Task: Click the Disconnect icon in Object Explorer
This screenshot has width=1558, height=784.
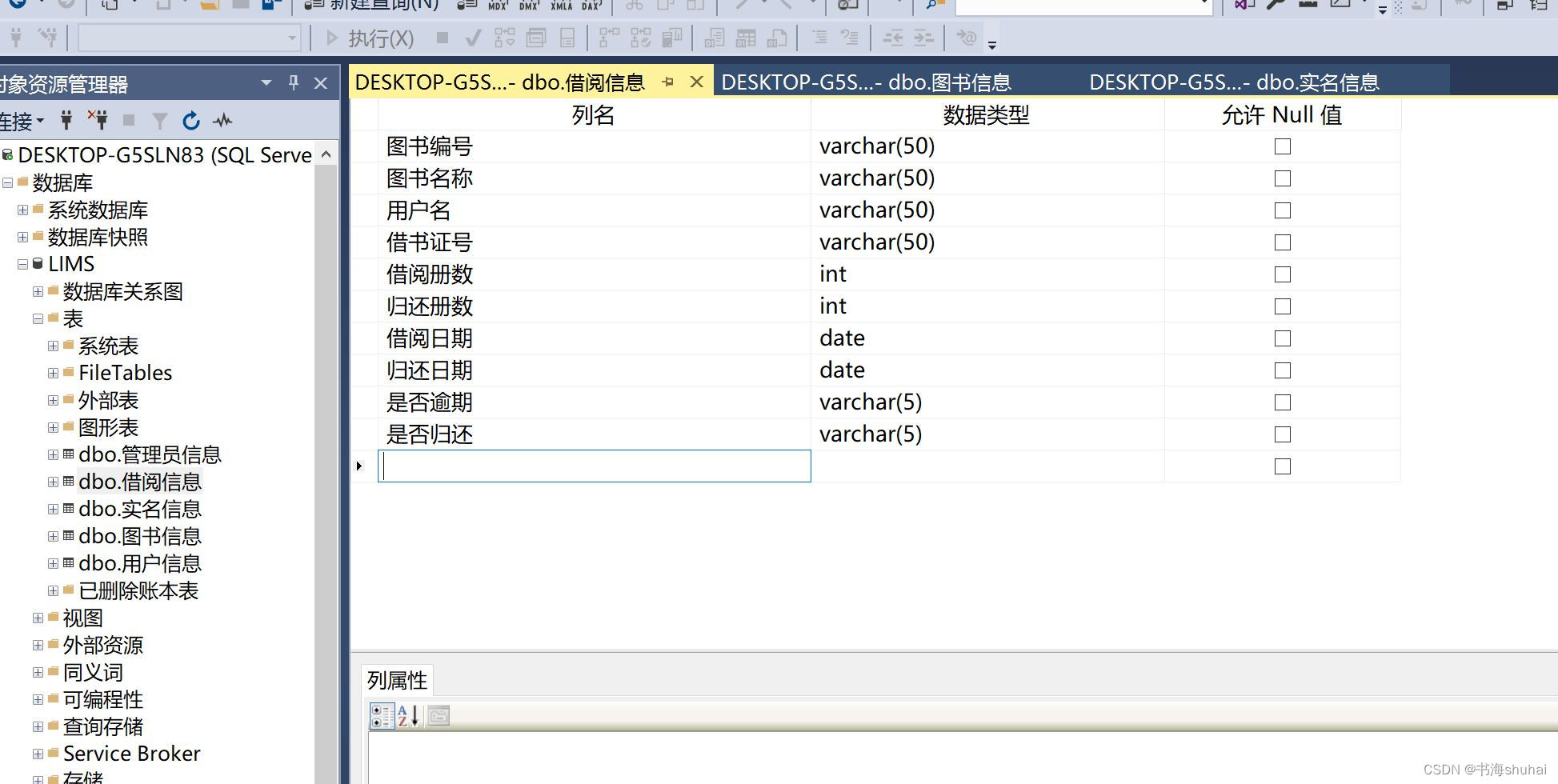Action: [98, 120]
